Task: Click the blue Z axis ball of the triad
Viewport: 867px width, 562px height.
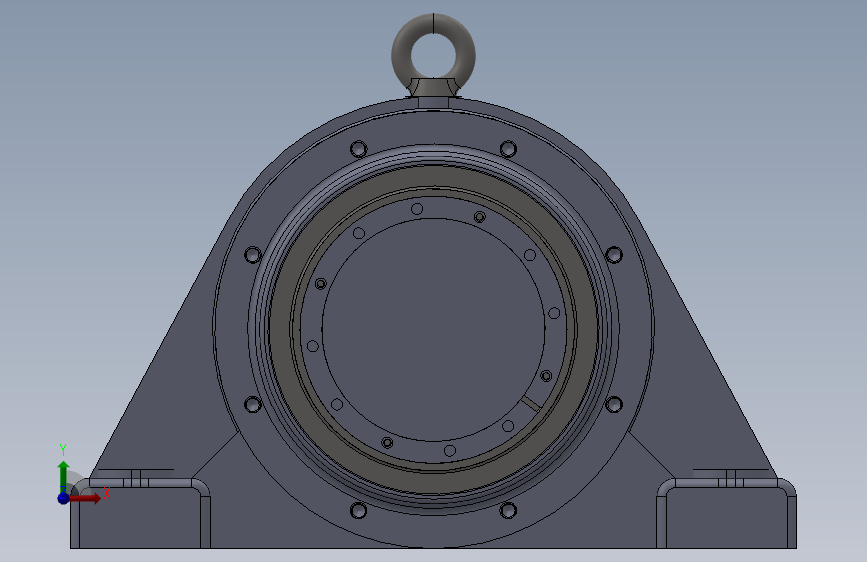Action: click(63, 498)
